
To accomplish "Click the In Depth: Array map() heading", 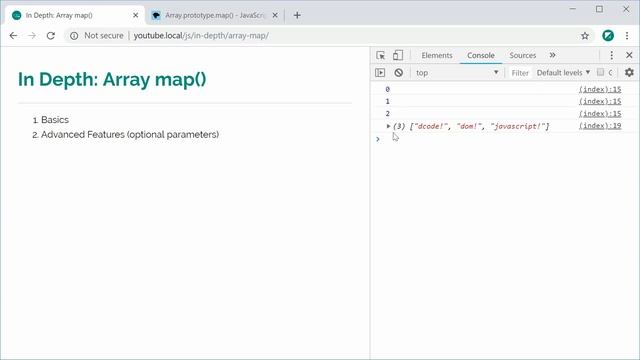I will point(112,79).
